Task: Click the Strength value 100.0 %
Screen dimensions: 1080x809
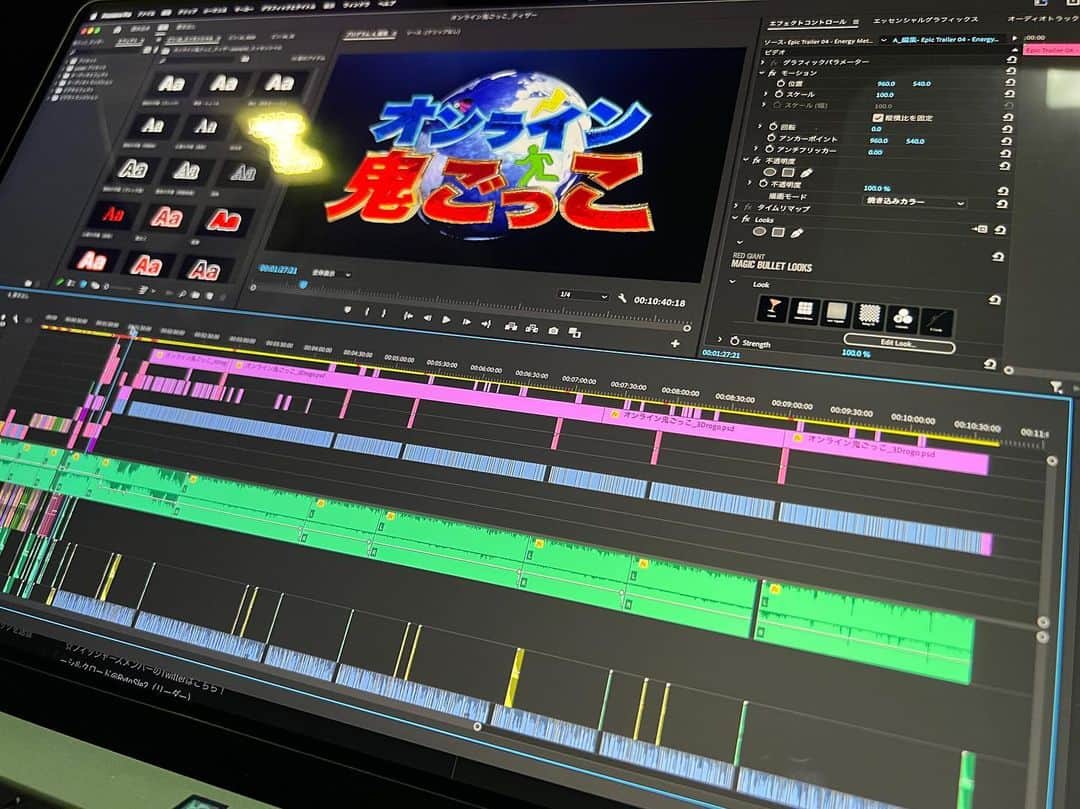Action: 855,353
